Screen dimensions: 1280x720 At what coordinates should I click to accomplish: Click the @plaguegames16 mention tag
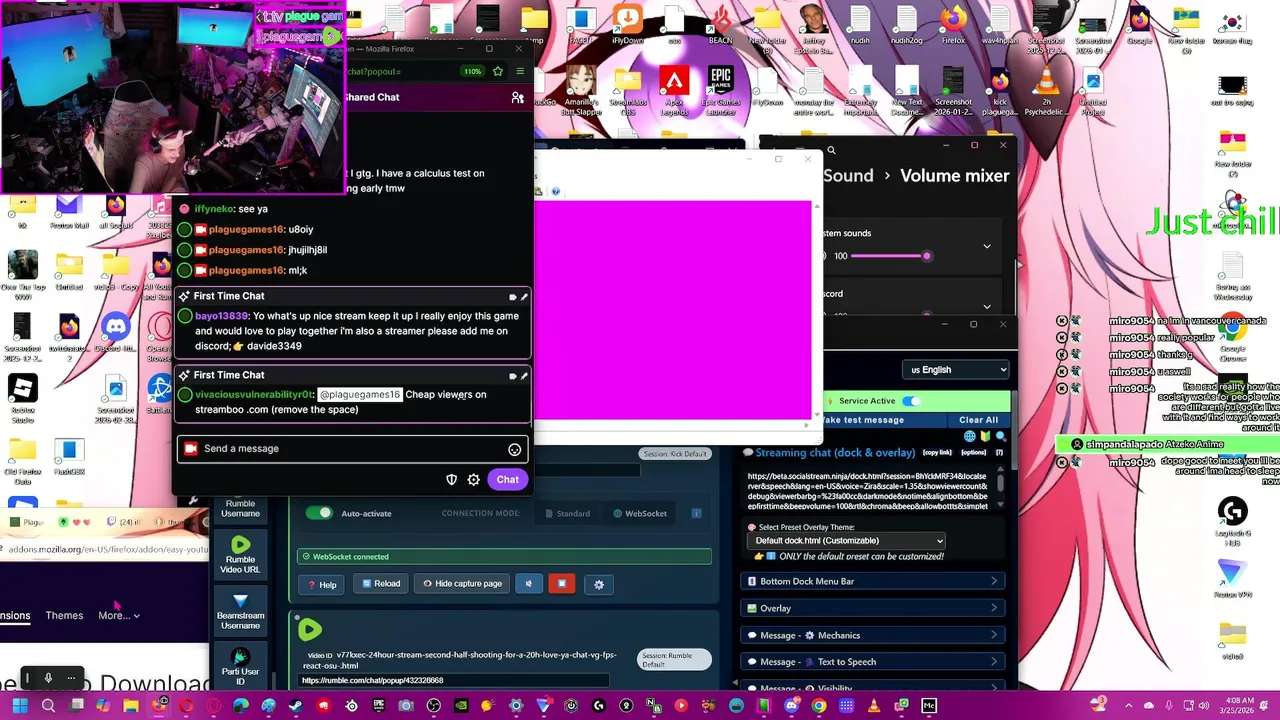click(x=360, y=395)
